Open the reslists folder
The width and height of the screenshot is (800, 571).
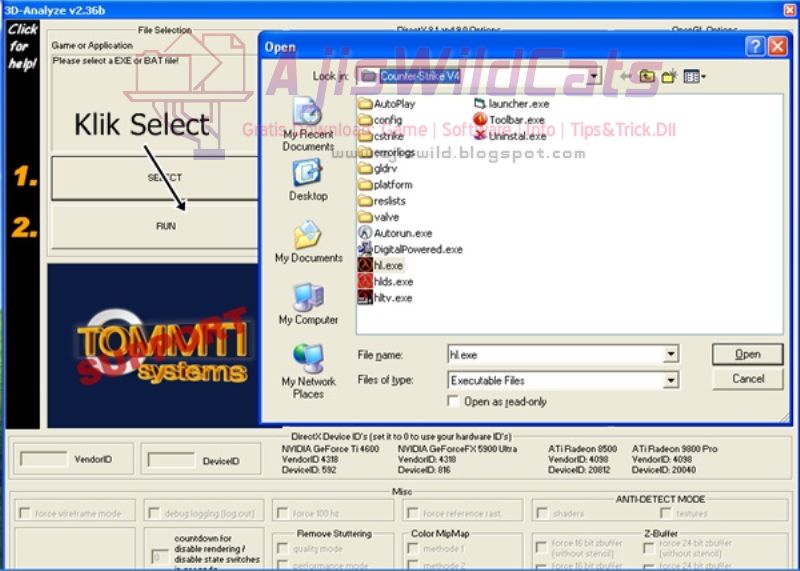coord(382,201)
